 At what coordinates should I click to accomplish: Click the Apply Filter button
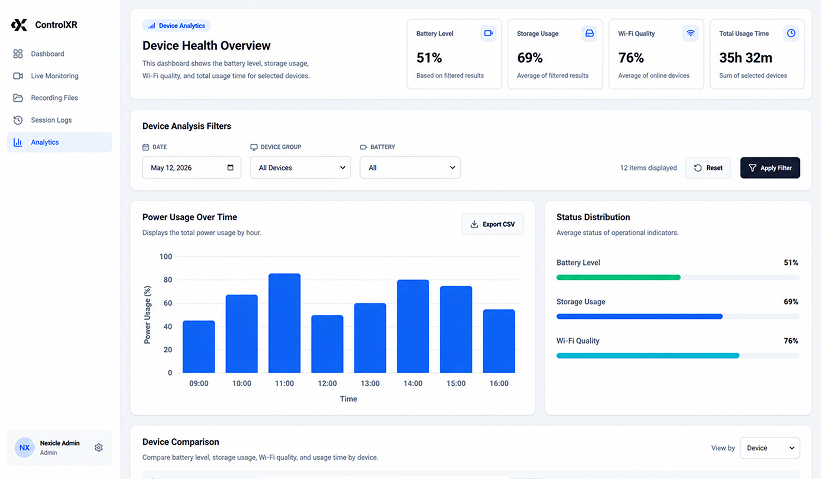pos(770,168)
